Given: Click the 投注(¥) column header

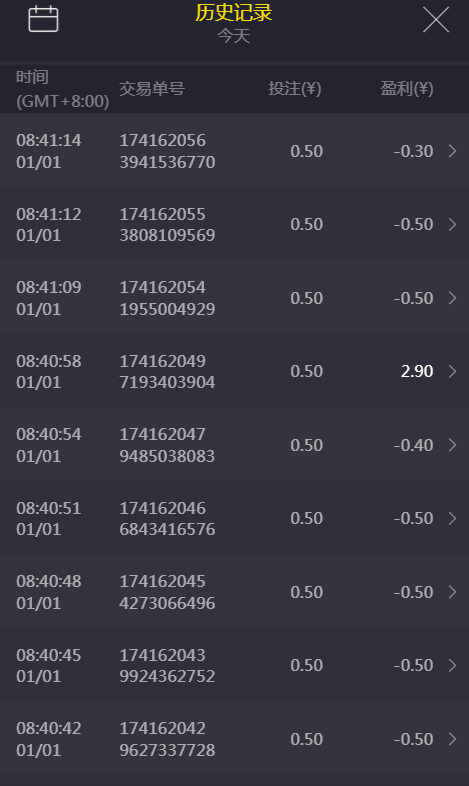Looking at the screenshot, I should (x=295, y=89).
